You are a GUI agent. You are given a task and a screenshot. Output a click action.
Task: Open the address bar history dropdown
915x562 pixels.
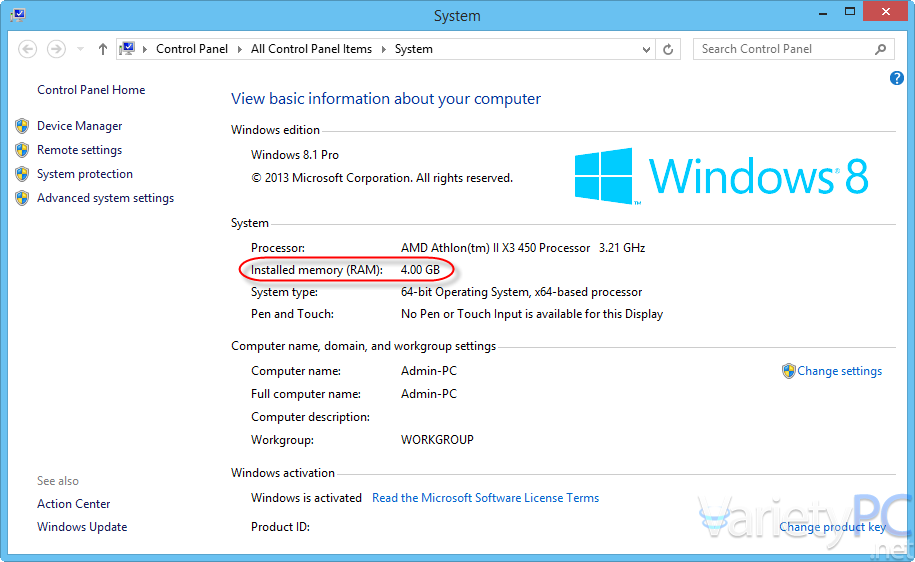pyautogui.click(x=646, y=50)
